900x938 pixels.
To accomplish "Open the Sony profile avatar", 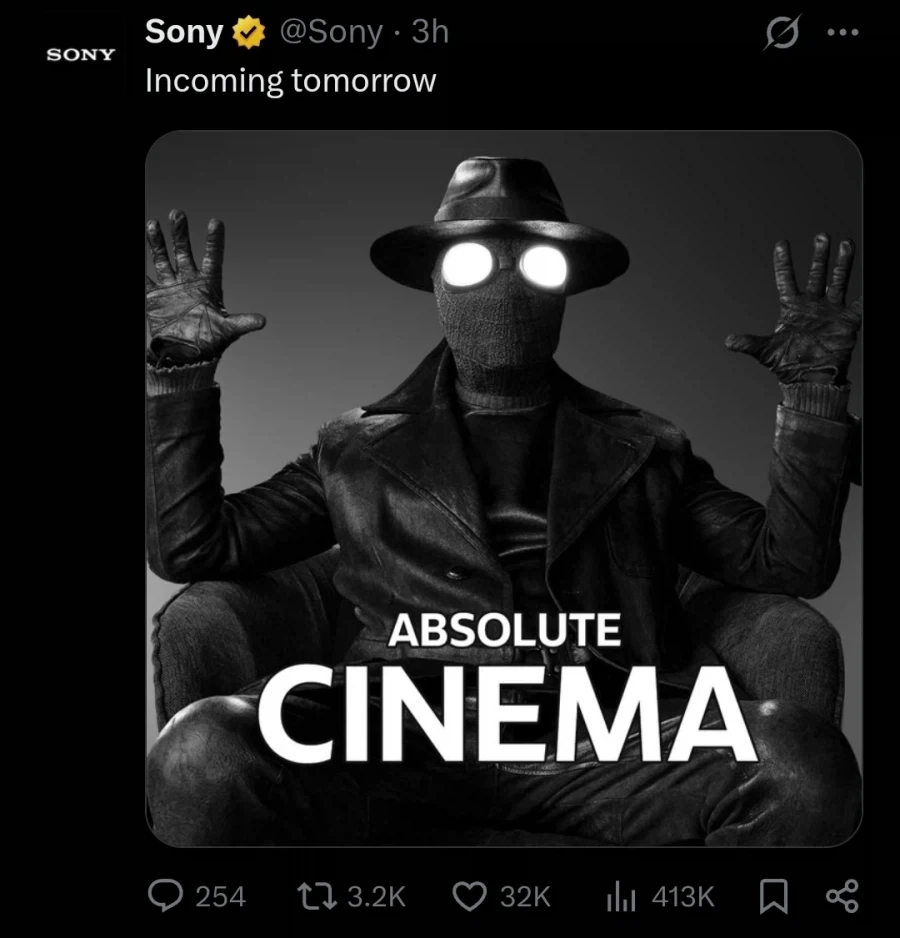I will [81, 54].
